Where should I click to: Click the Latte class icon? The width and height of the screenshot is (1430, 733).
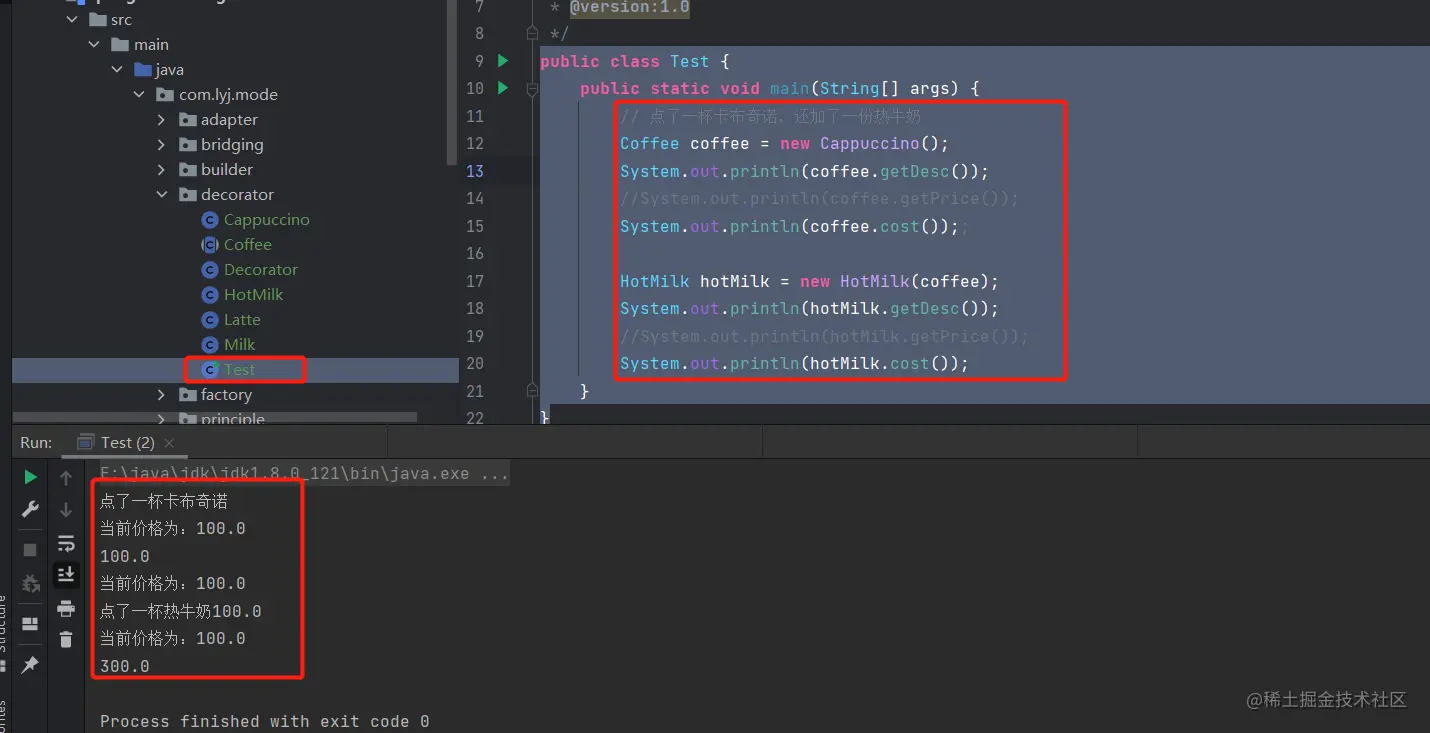(210, 320)
